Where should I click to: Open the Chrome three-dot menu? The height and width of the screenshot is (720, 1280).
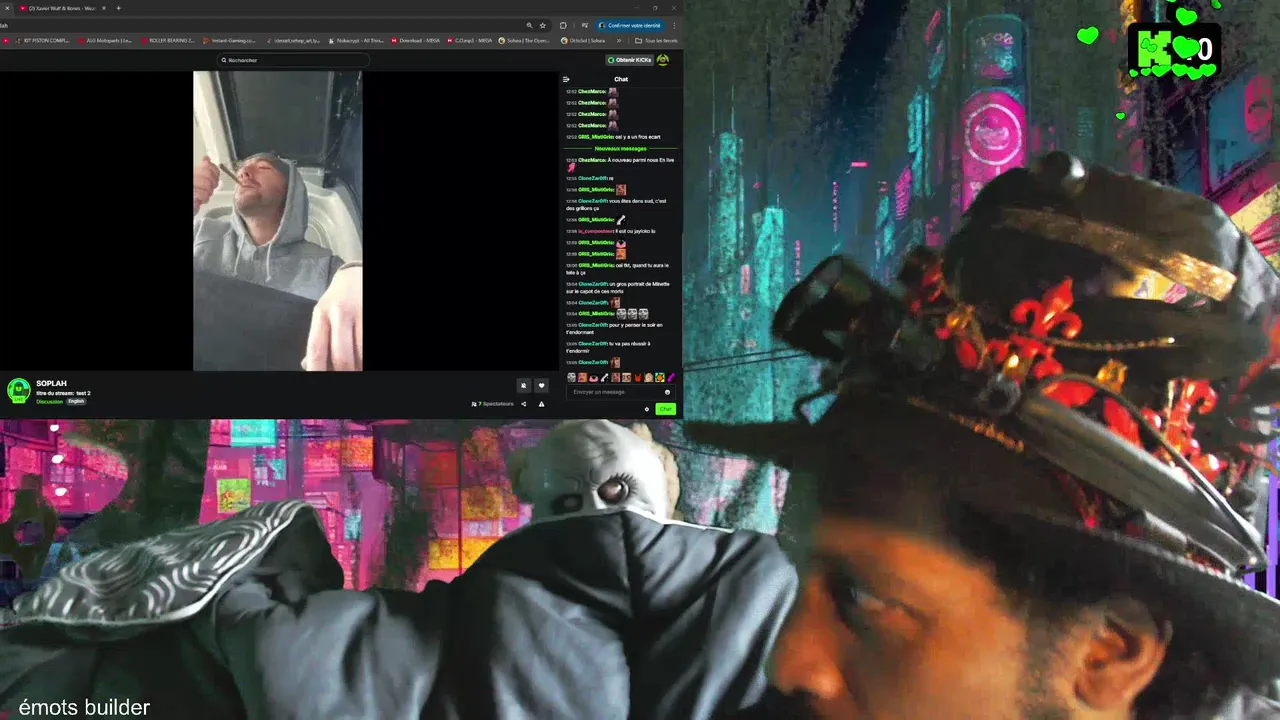point(674,25)
